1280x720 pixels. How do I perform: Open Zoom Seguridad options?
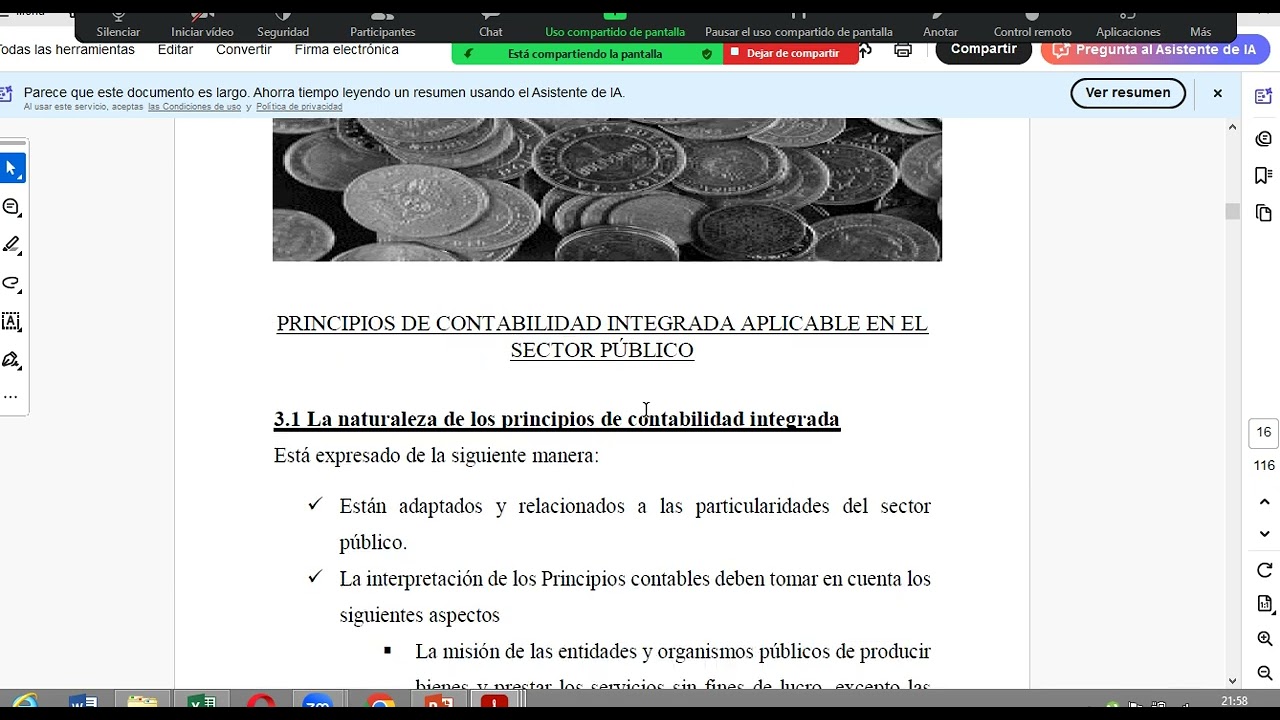[283, 26]
